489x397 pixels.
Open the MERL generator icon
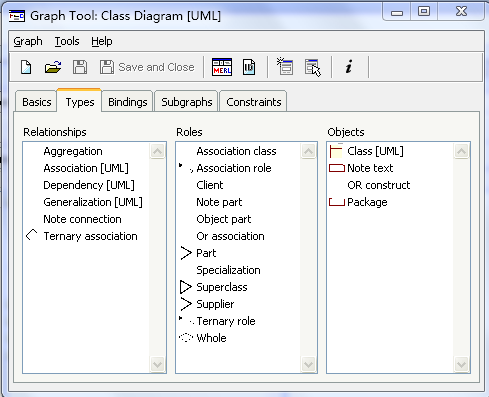[x=222, y=67]
